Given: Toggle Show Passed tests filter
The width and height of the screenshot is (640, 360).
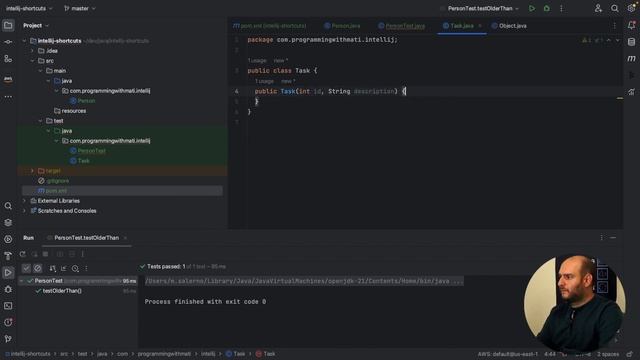Looking at the screenshot, I should pyautogui.click(x=26, y=268).
